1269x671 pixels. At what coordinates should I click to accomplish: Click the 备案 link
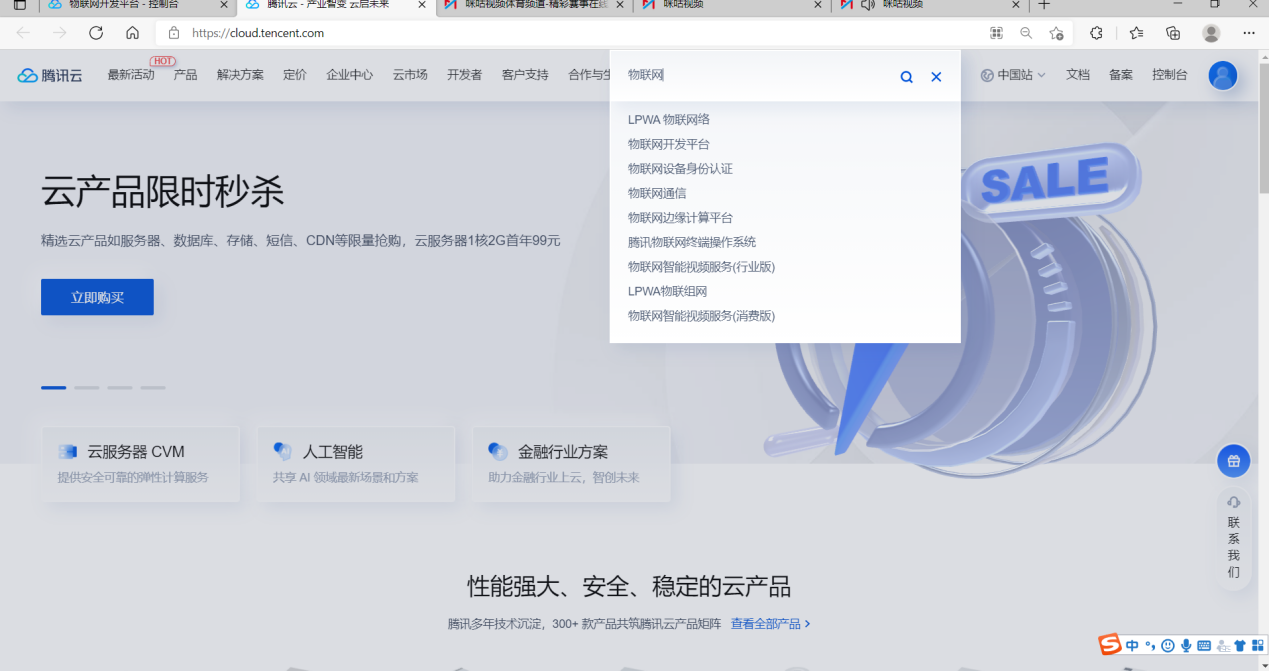[1120, 75]
